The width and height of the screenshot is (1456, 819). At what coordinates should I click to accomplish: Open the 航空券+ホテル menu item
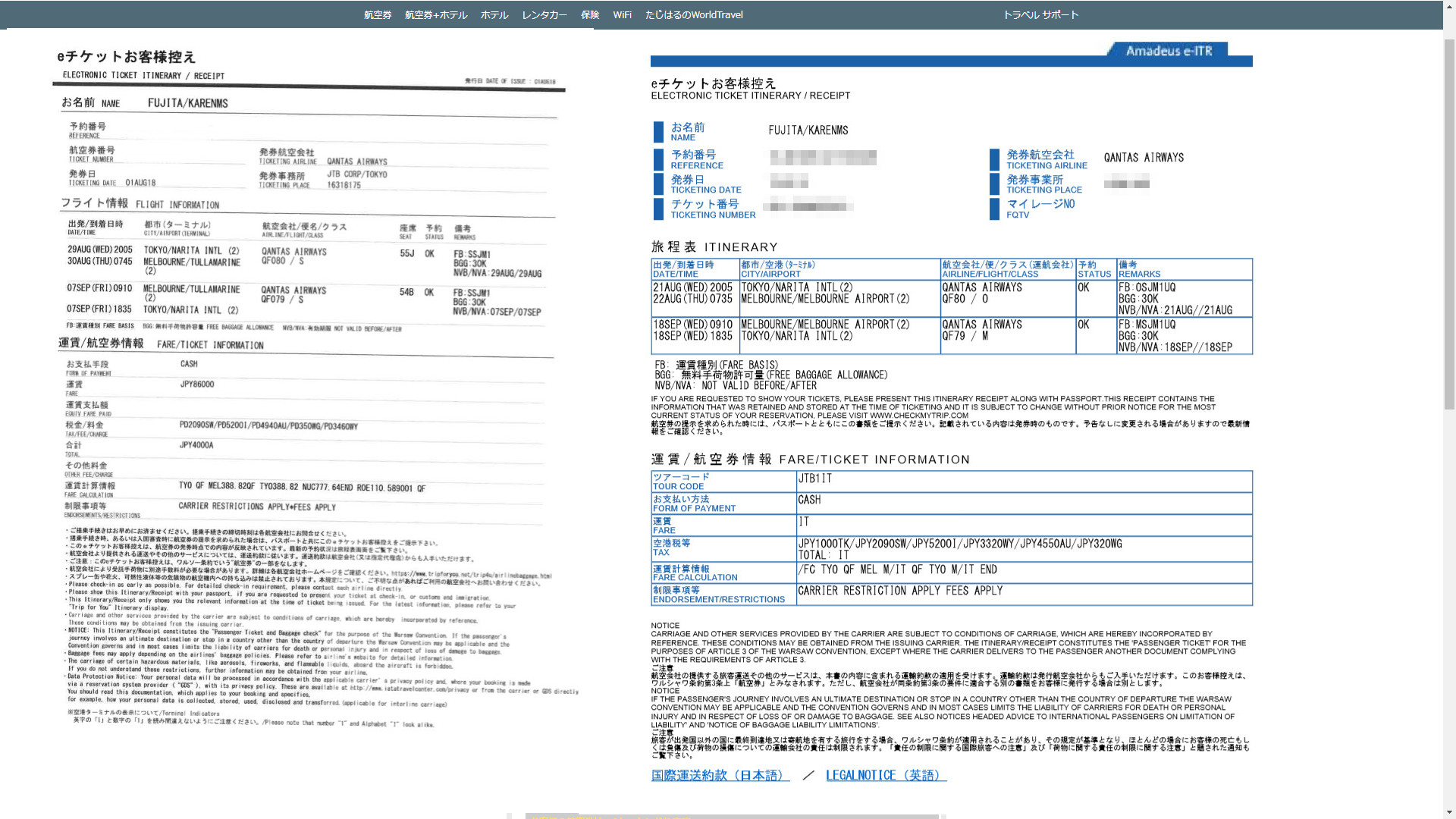(x=436, y=15)
